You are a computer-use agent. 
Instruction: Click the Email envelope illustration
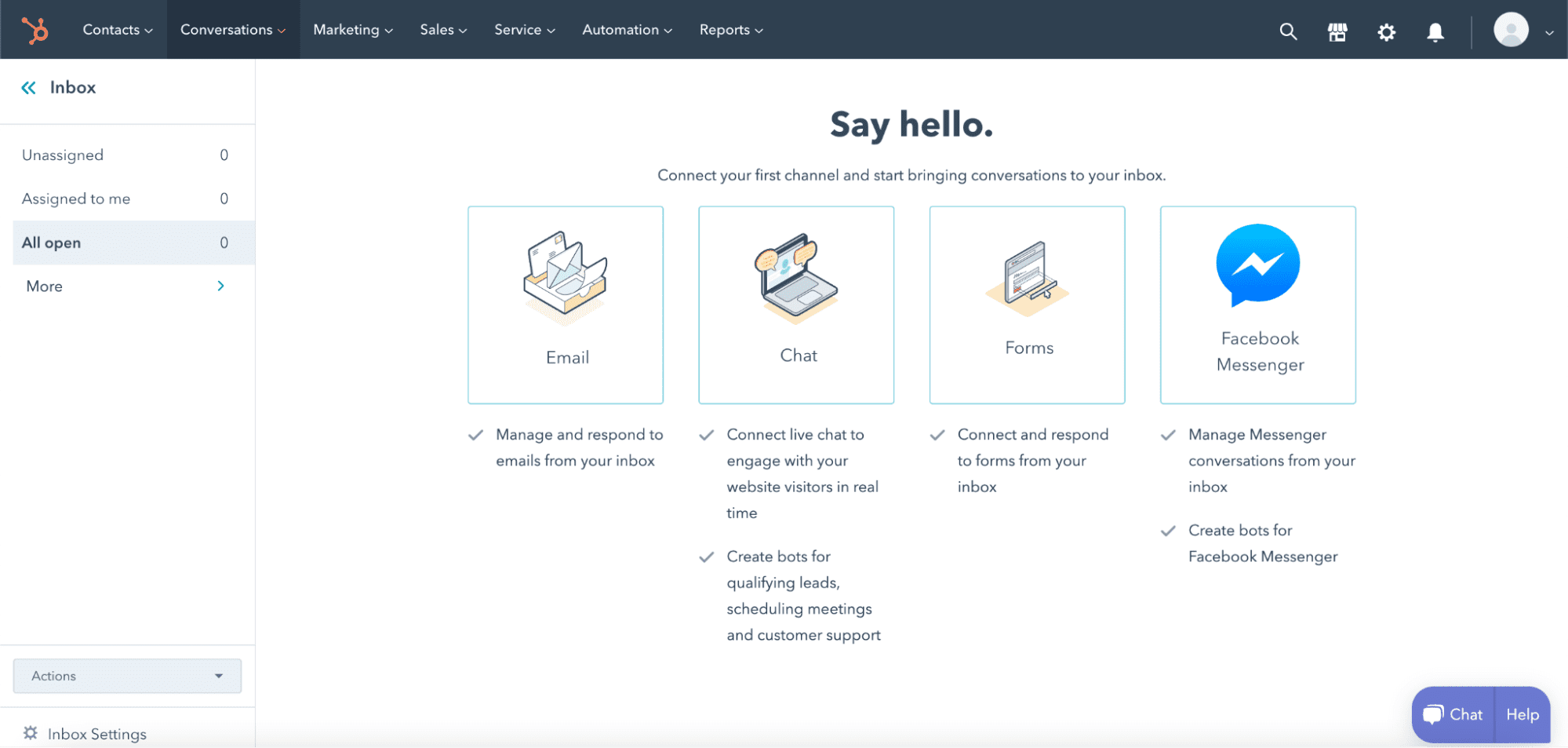click(x=566, y=276)
